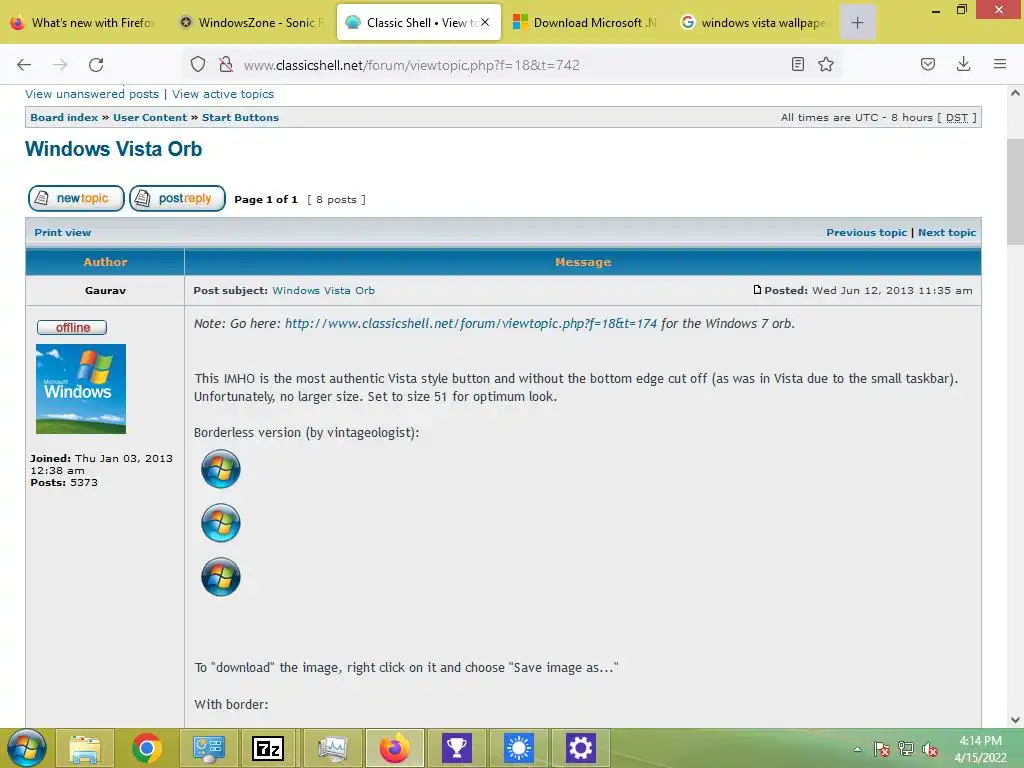Click the post reply button

click(178, 199)
